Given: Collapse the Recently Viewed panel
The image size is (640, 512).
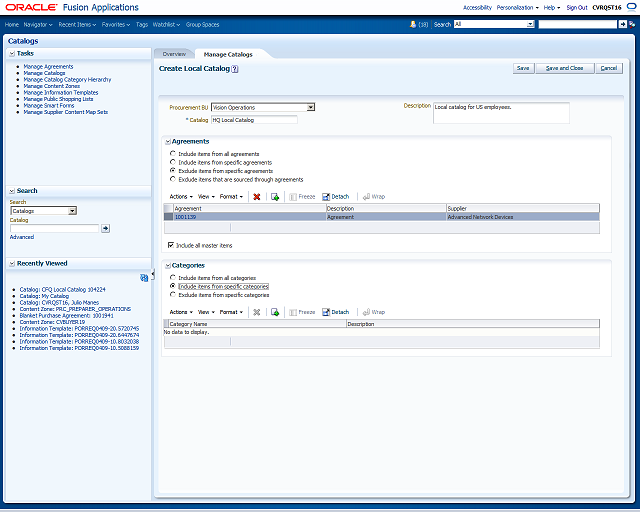Looking at the screenshot, I should tap(12, 264).
